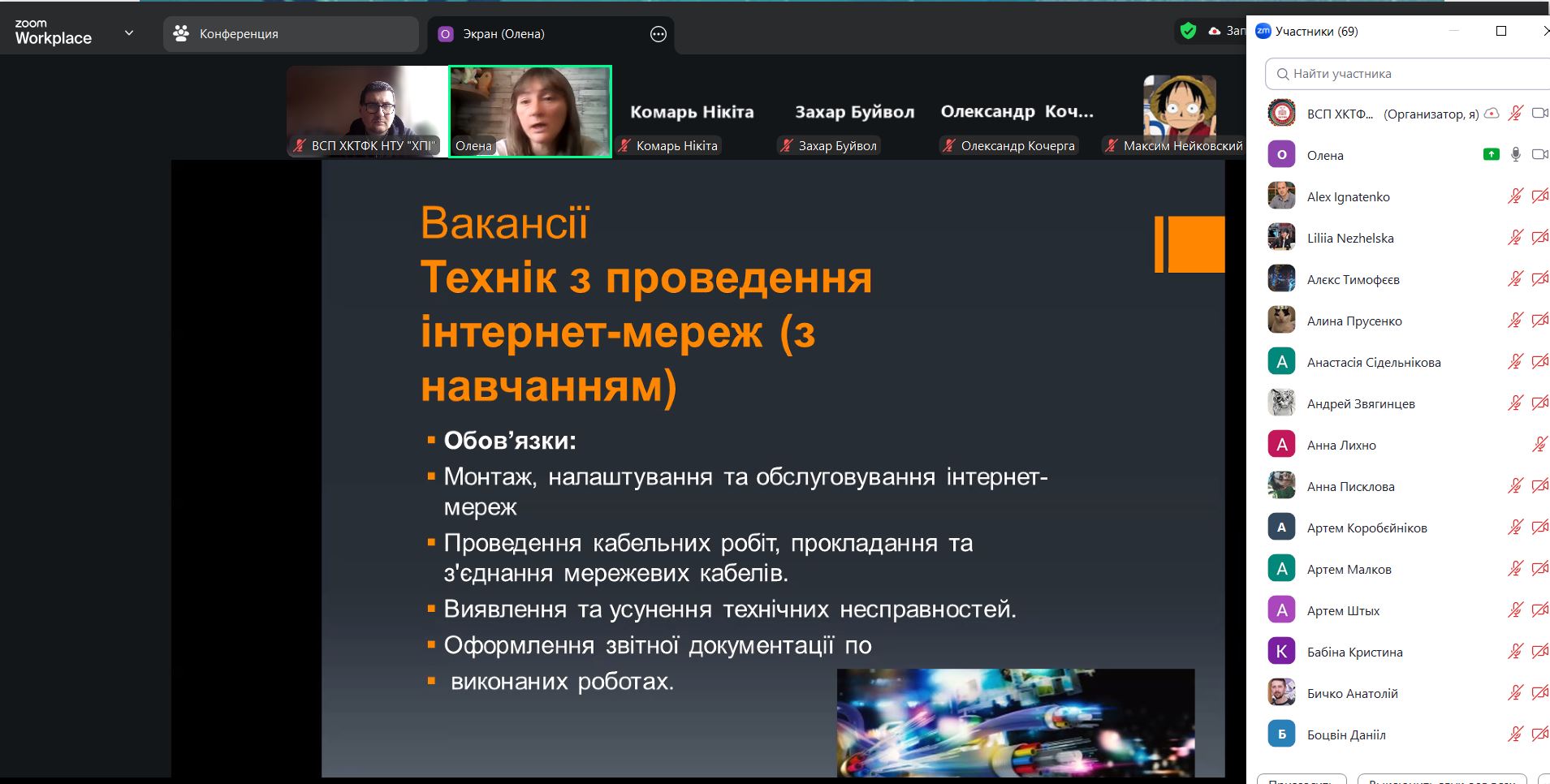
Task: Maximize the Участники panel window
Action: [x=1501, y=31]
